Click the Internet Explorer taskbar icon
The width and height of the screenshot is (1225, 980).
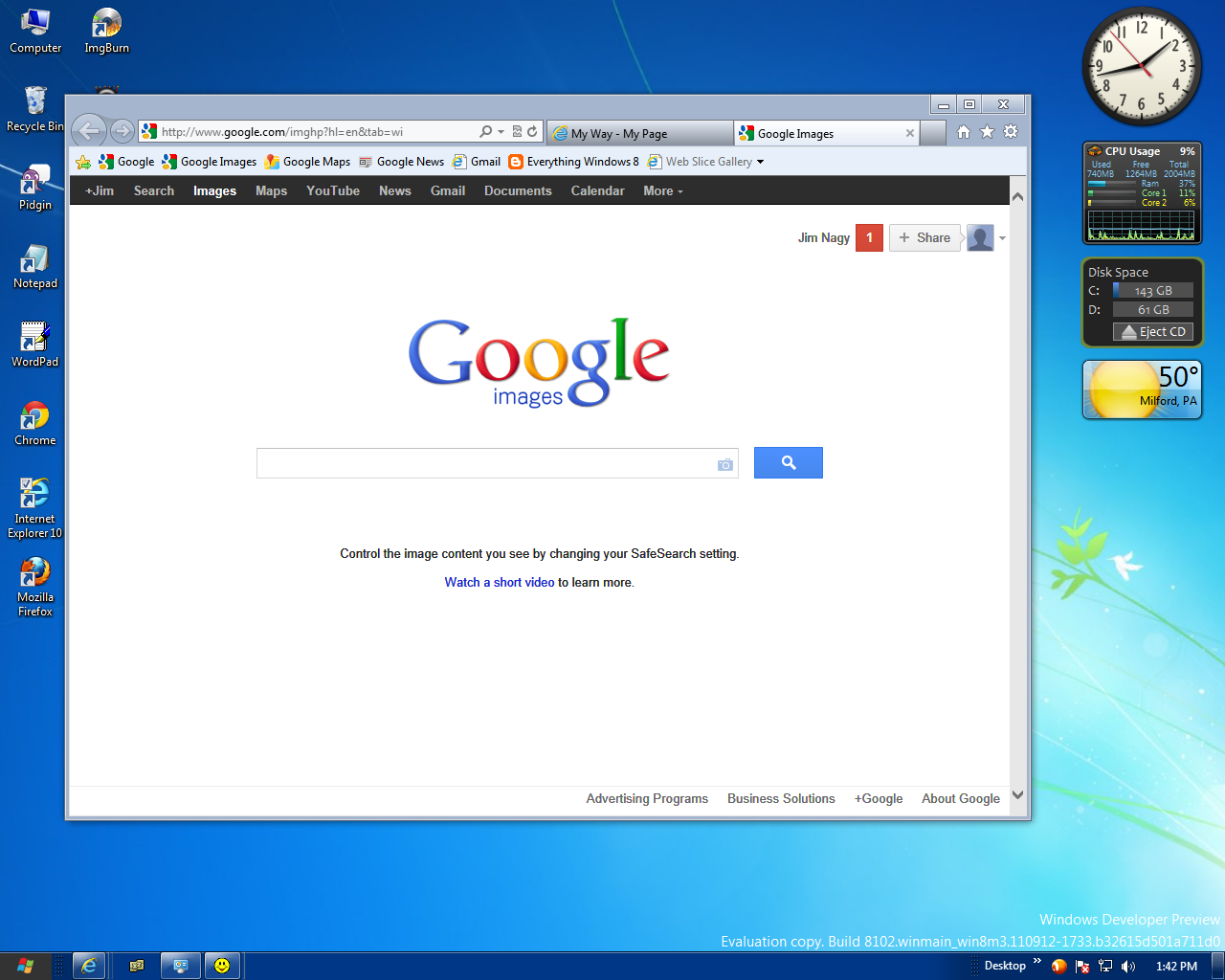[x=89, y=966]
